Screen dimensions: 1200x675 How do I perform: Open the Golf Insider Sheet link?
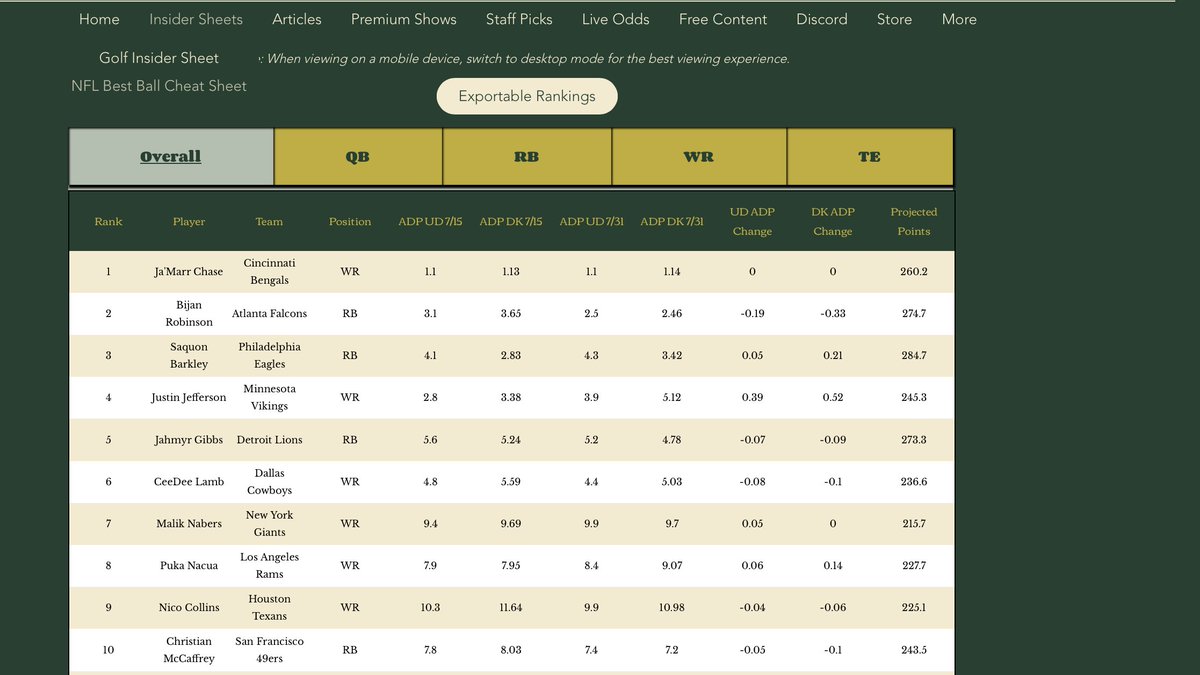[158, 57]
